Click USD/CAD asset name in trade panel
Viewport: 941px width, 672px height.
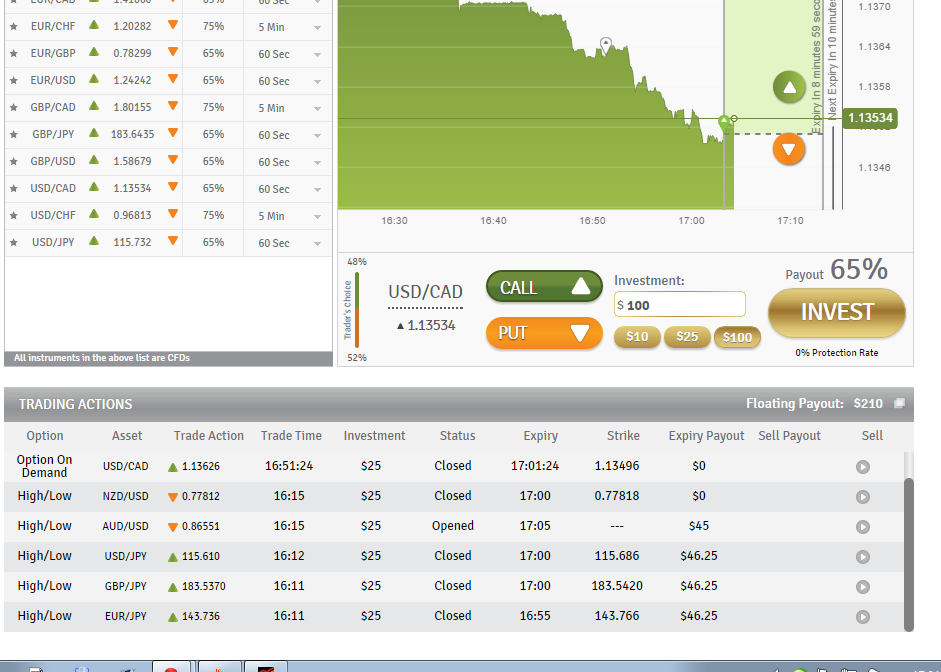(x=425, y=292)
